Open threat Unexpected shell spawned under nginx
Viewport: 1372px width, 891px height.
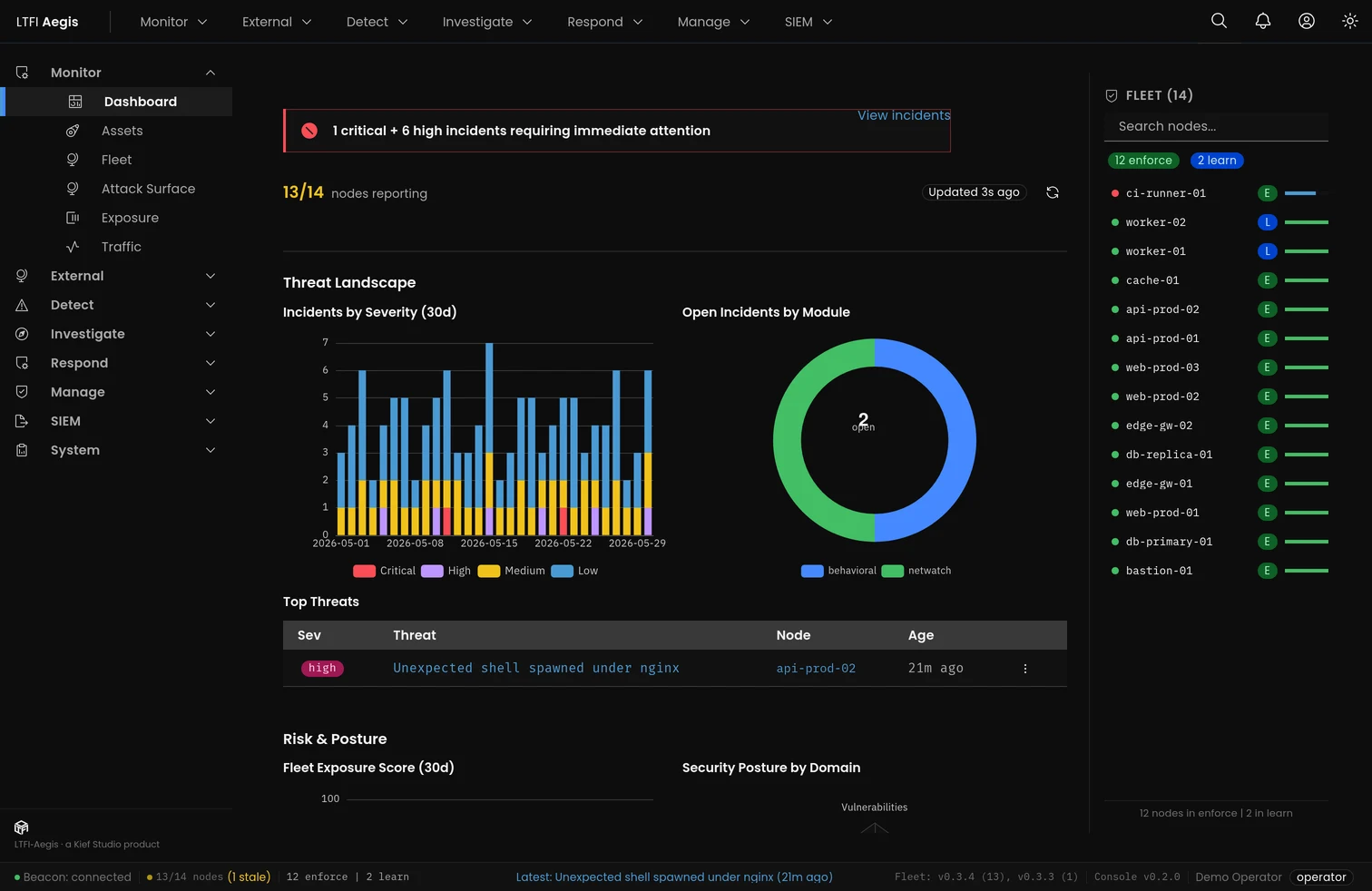536,668
